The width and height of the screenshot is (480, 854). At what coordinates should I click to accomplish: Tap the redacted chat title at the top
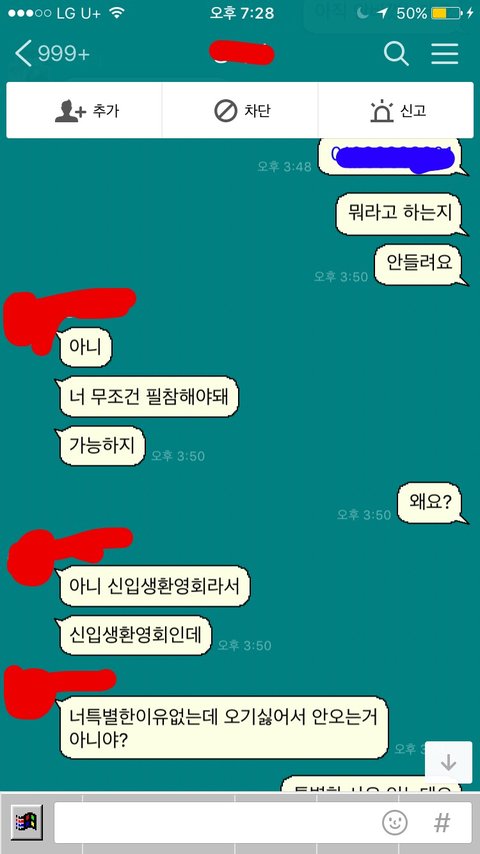pyautogui.click(x=242, y=52)
